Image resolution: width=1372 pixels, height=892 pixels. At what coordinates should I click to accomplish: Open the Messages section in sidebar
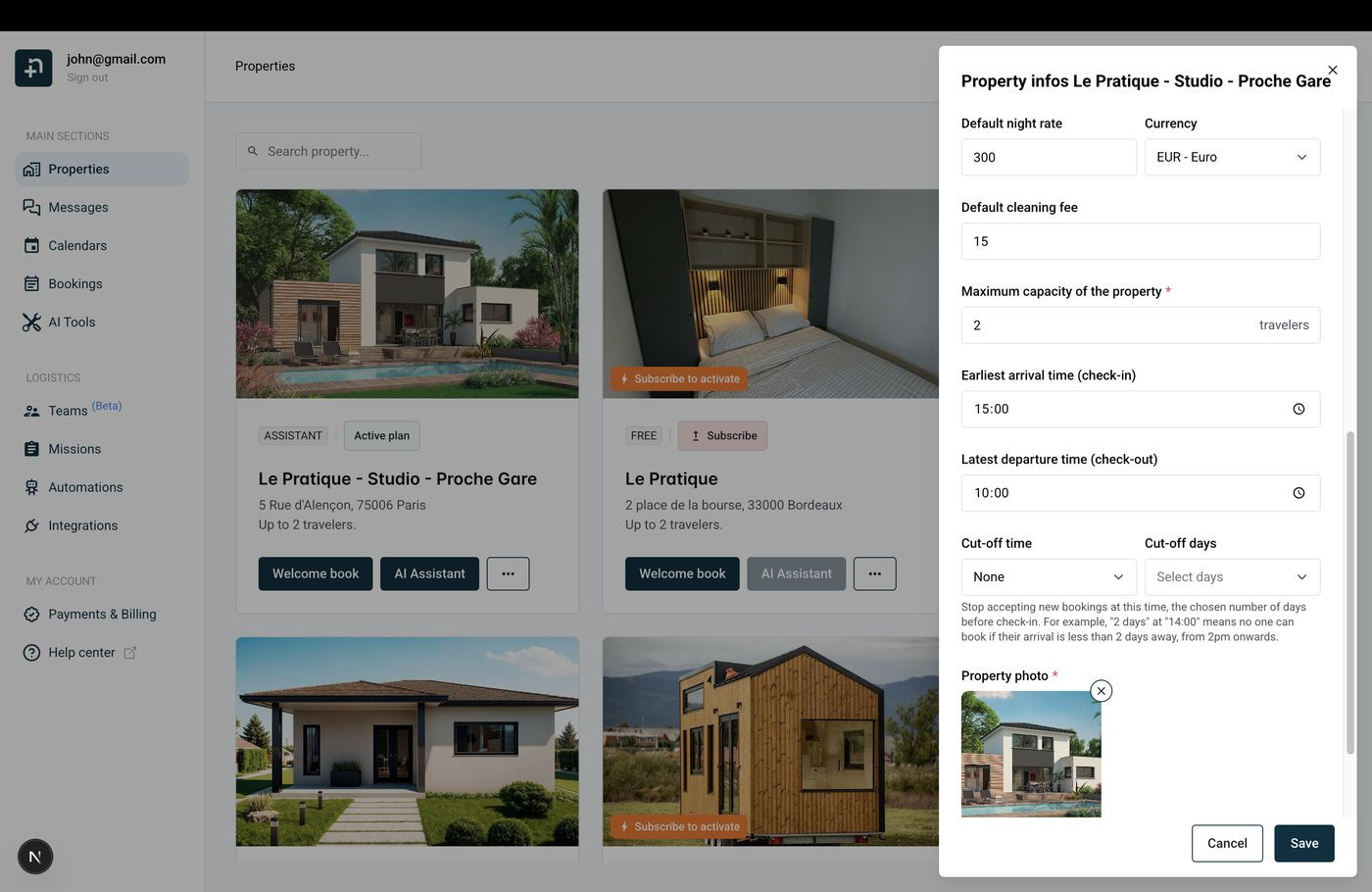pyautogui.click(x=78, y=207)
